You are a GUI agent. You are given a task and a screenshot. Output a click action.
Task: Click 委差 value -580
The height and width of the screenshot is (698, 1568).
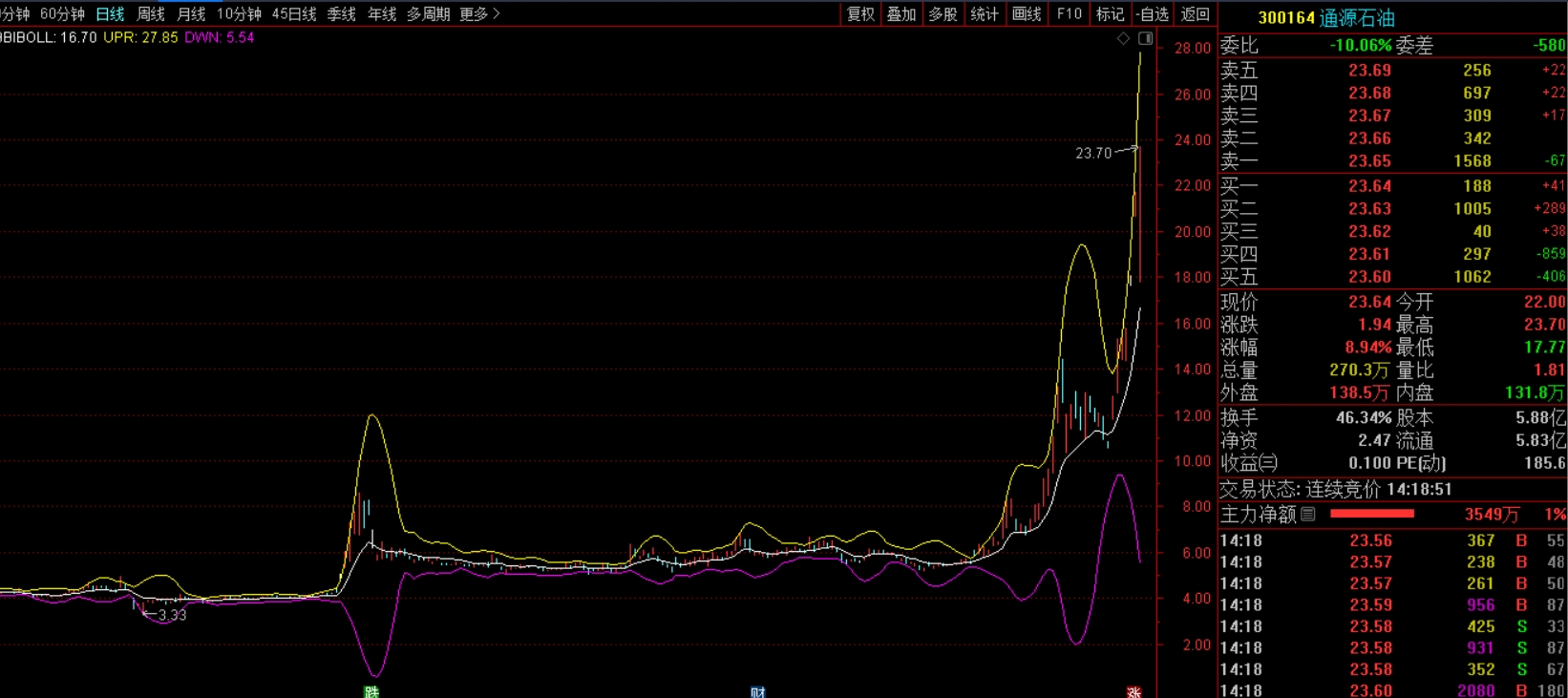click(x=1549, y=45)
